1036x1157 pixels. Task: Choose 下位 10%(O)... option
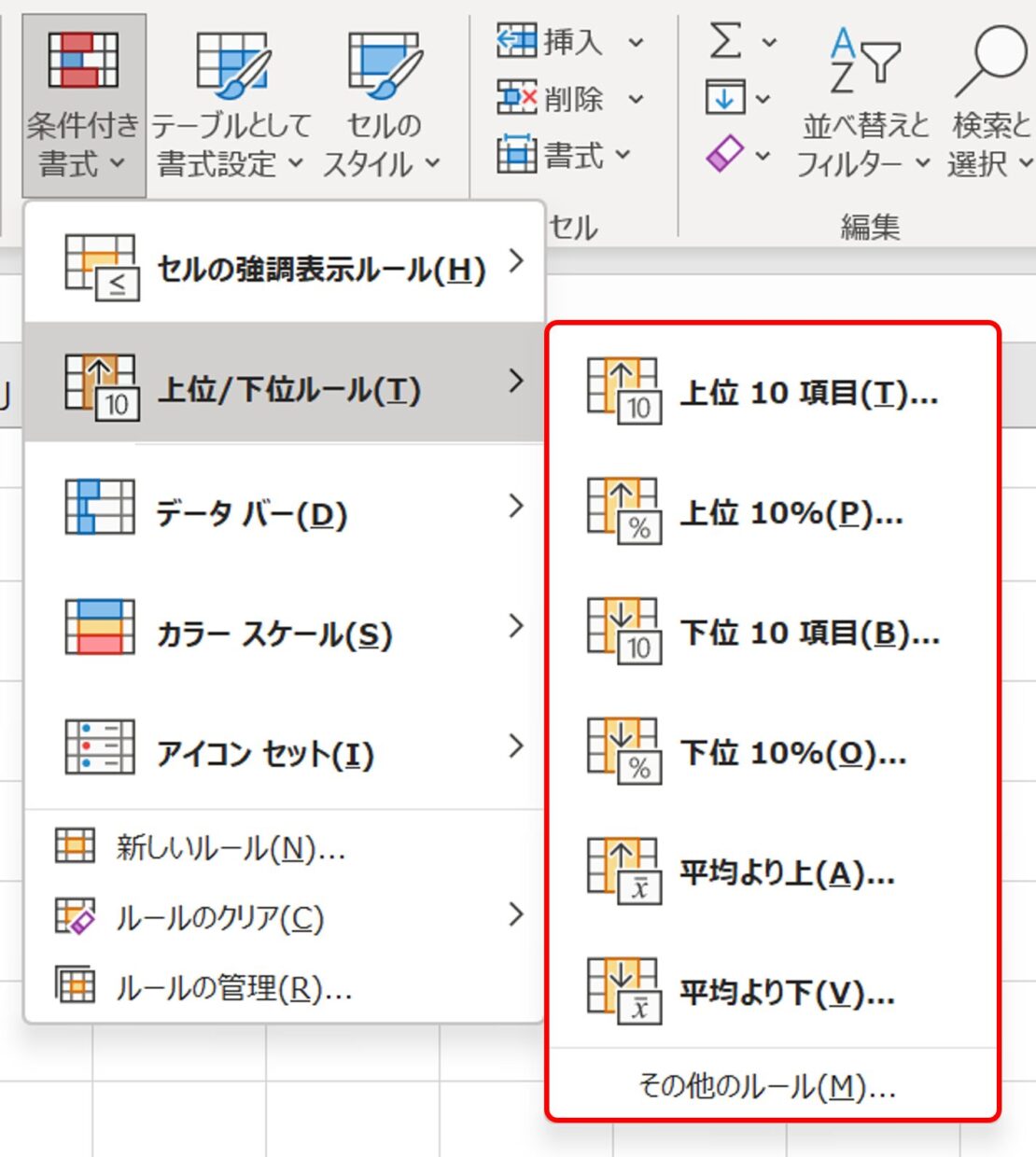pos(773,750)
